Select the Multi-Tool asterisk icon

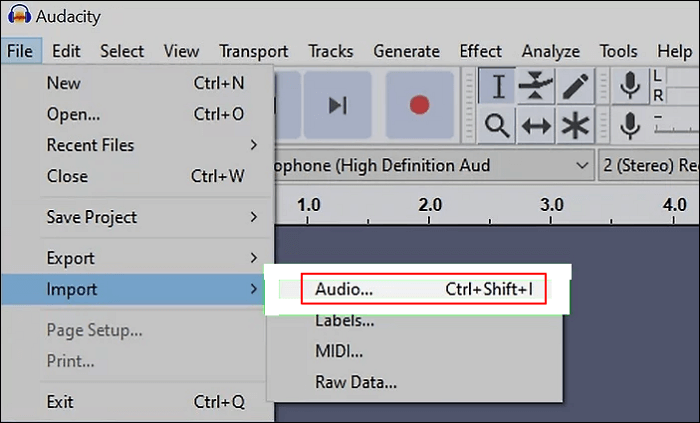tap(575, 125)
